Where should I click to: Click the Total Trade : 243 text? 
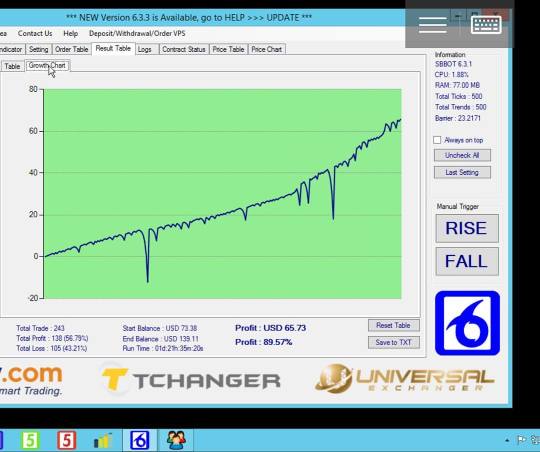[40, 328]
